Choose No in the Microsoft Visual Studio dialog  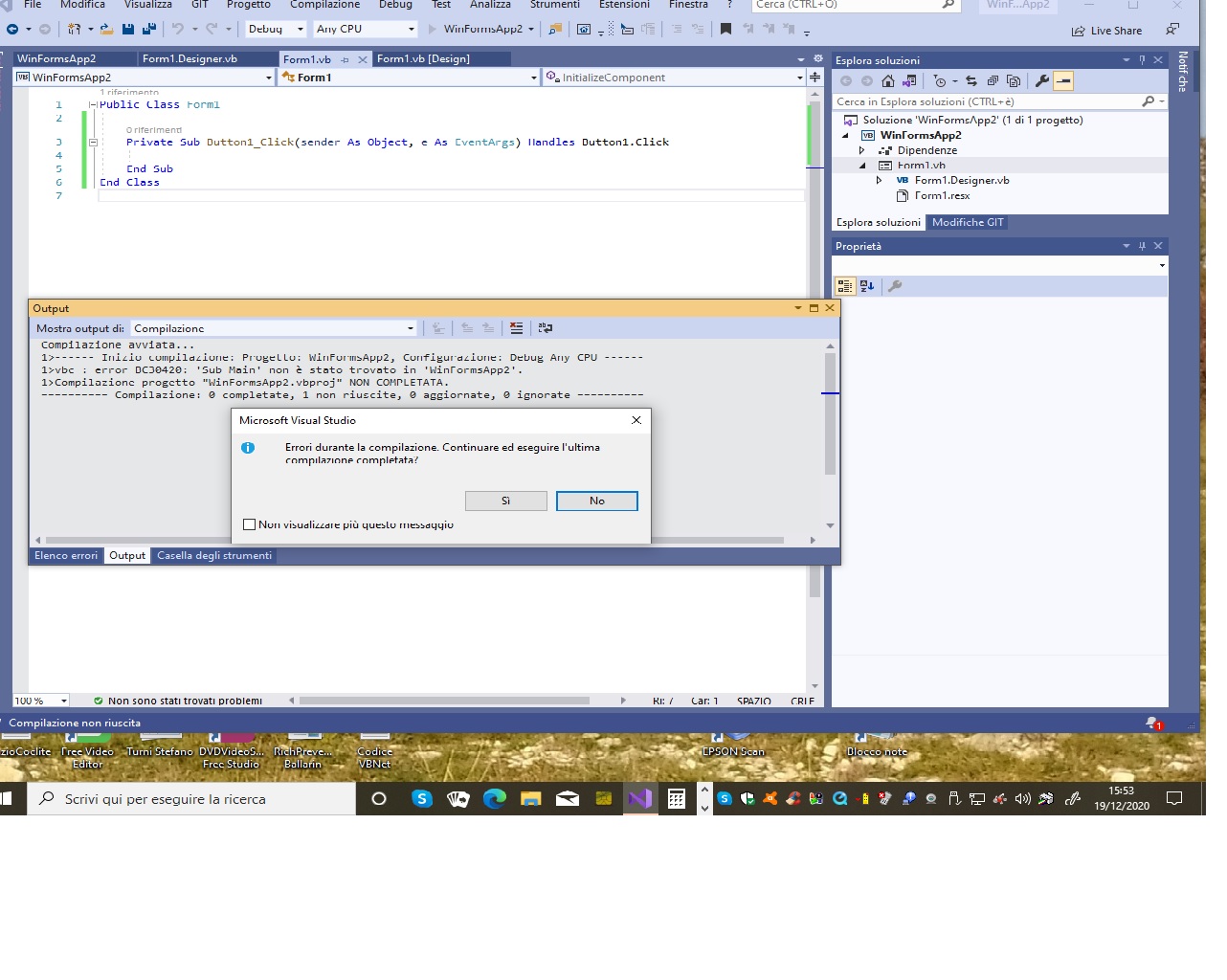click(x=597, y=501)
